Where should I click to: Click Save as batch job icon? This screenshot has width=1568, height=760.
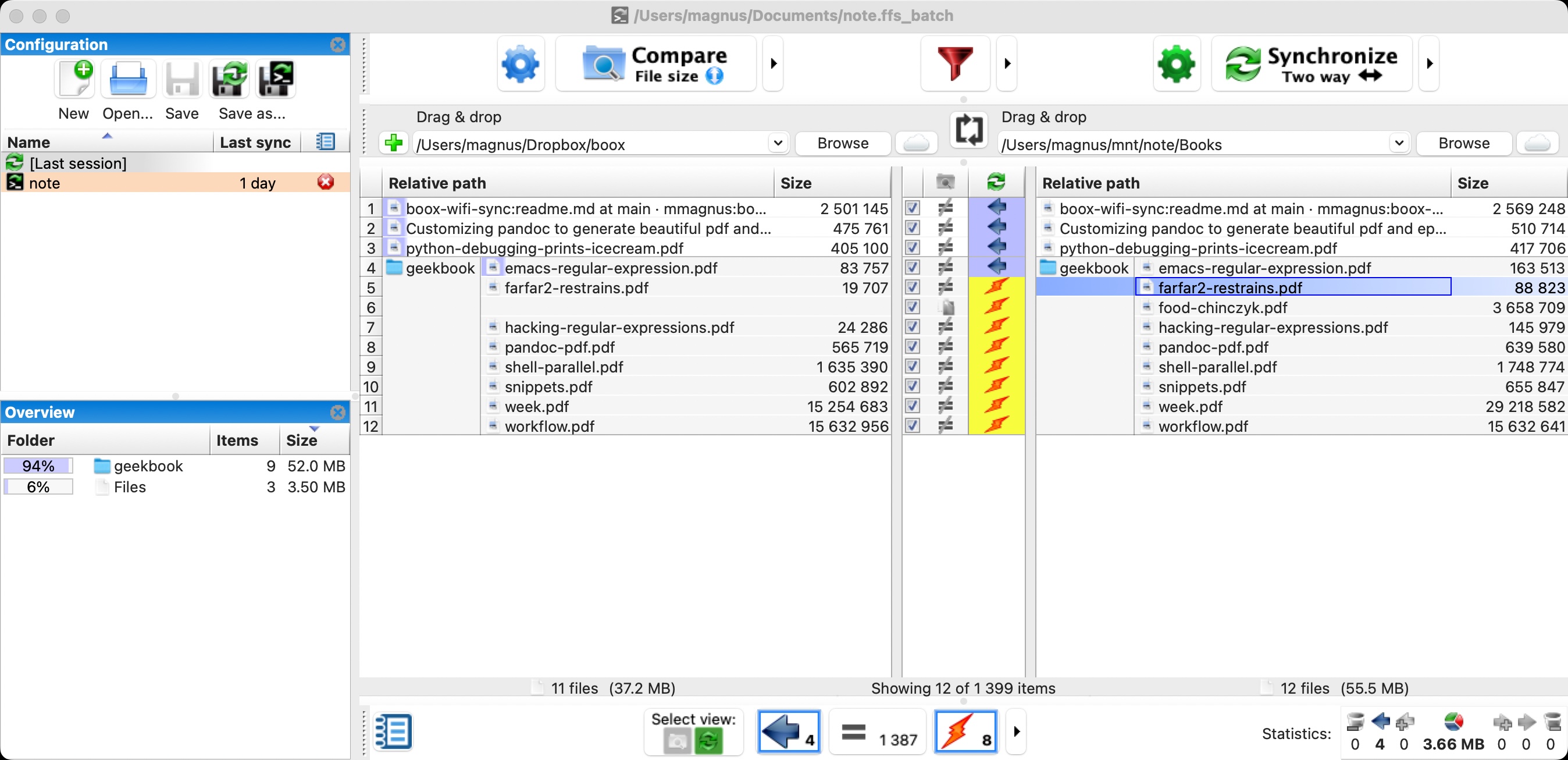[x=276, y=80]
